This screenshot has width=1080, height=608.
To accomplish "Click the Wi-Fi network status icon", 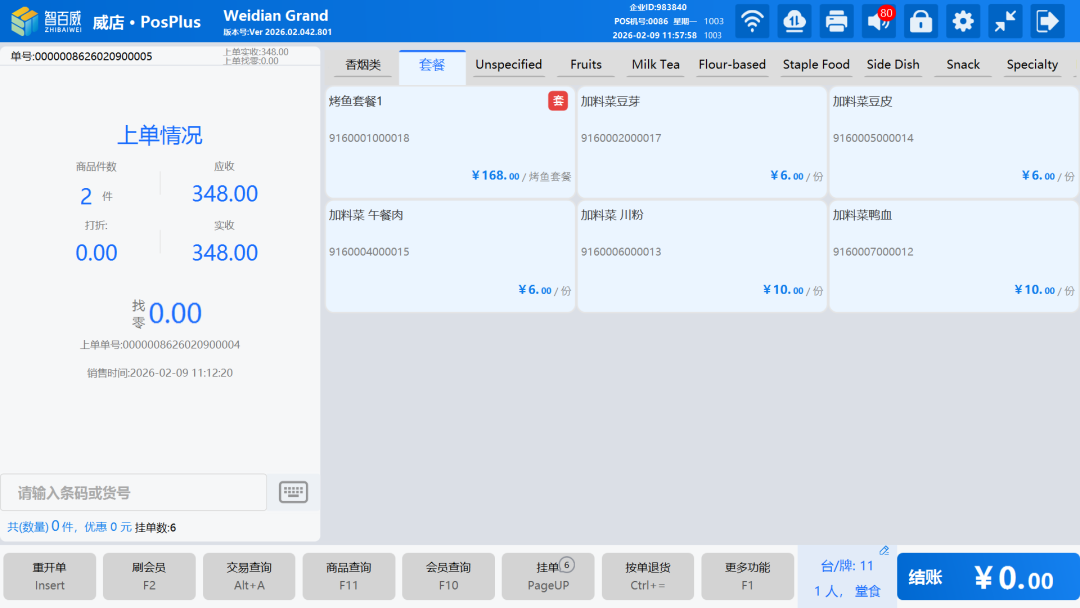I will [x=752, y=21].
